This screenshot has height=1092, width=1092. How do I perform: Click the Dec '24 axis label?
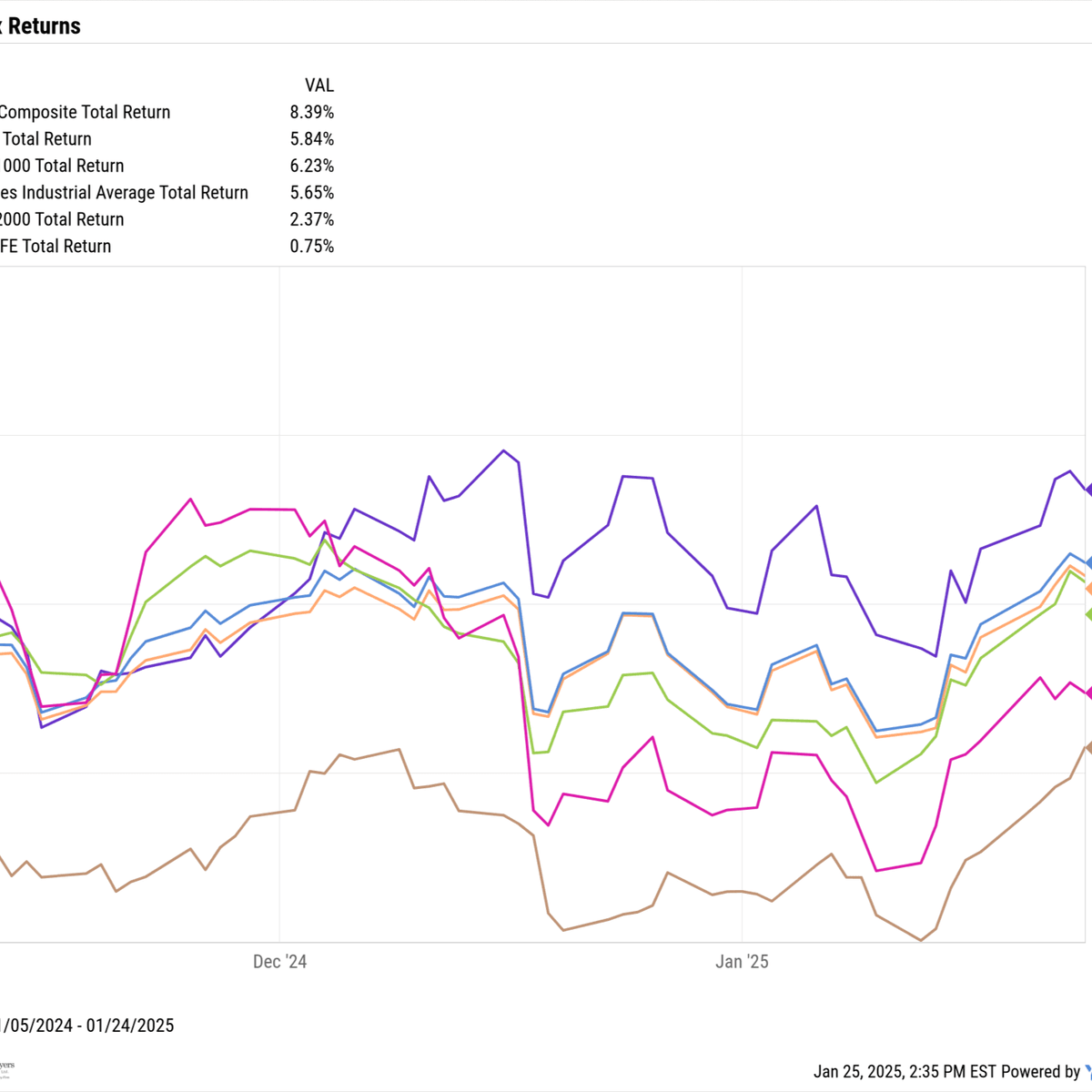click(x=279, y=962)
